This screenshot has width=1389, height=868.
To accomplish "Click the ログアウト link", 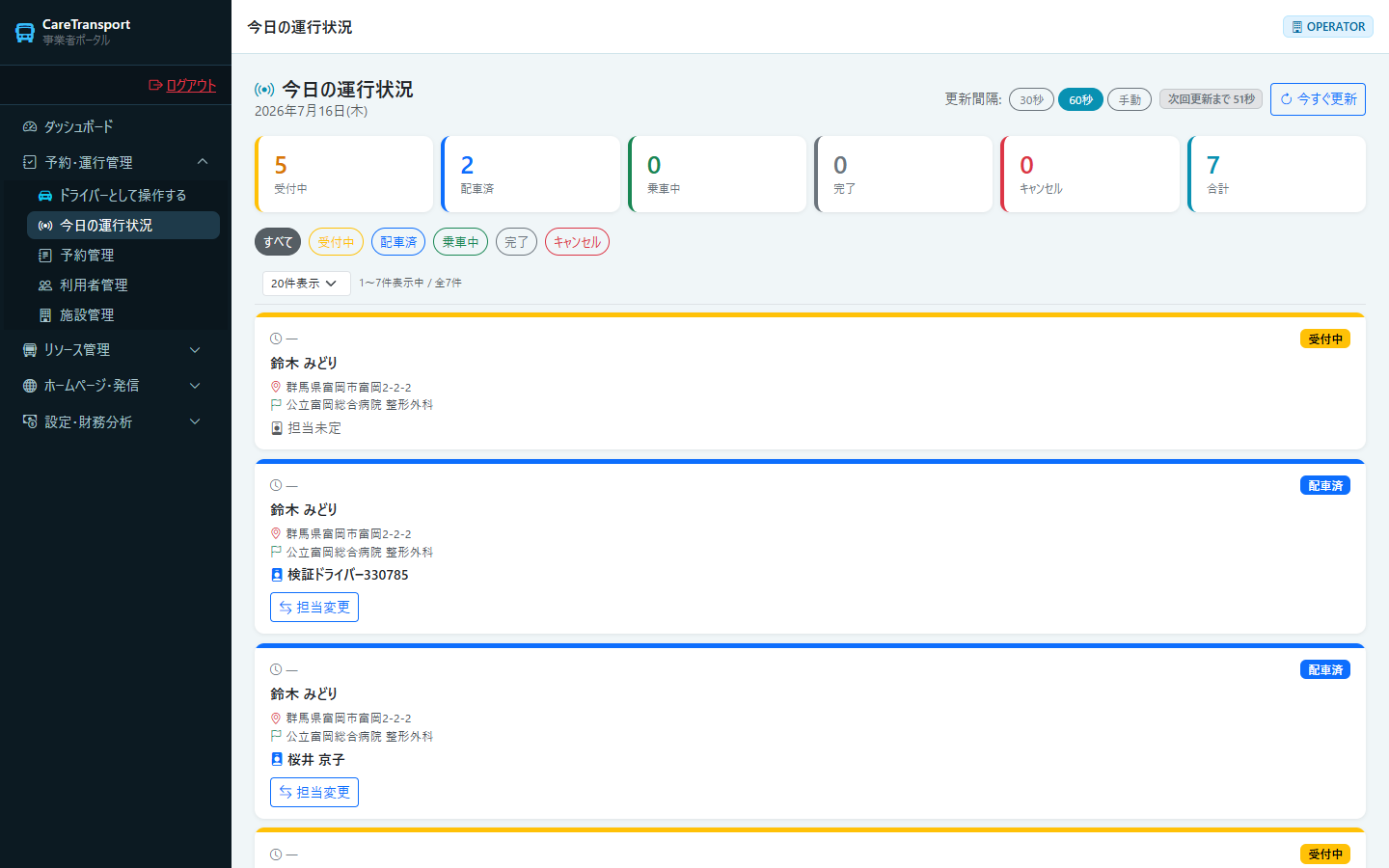I will 182,85.
